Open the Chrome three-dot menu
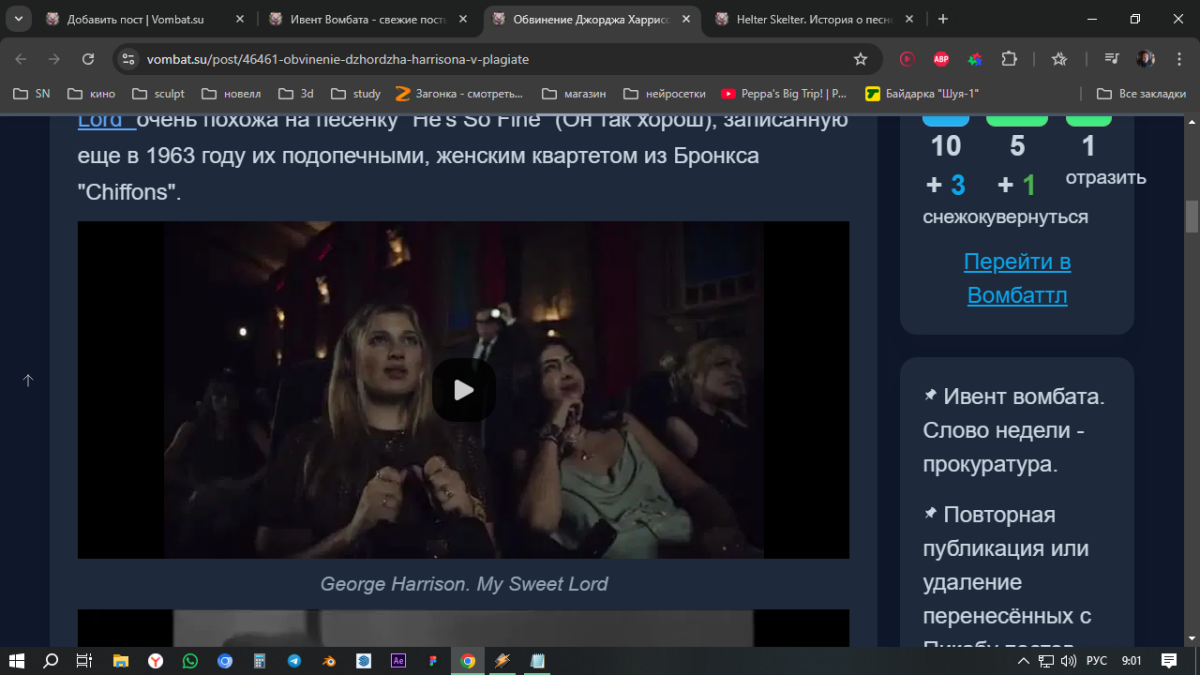1200x675 pixels. pos(1179,59)
